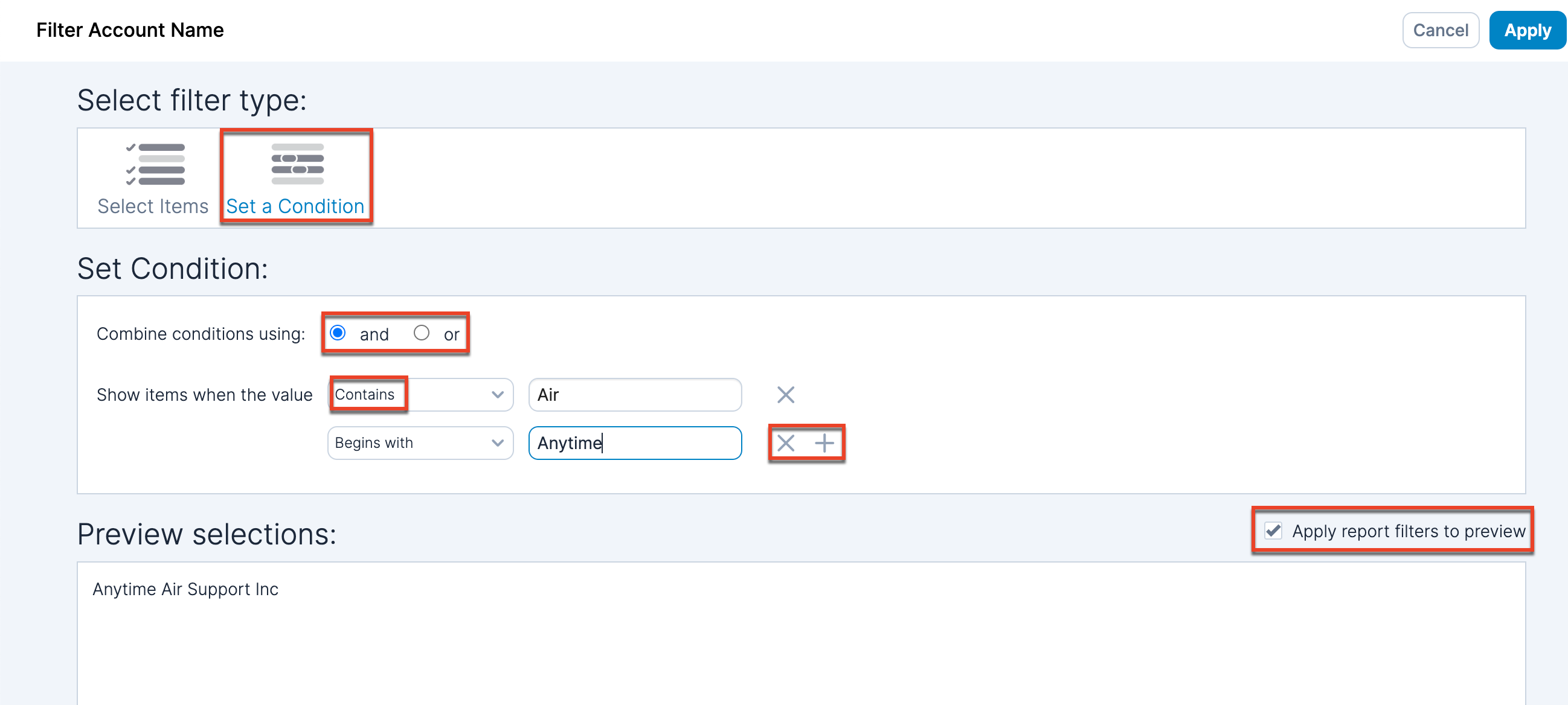Open the 'Contains' operator dropdown
This screenshot has width=1568, height=705.
(420, 395)
